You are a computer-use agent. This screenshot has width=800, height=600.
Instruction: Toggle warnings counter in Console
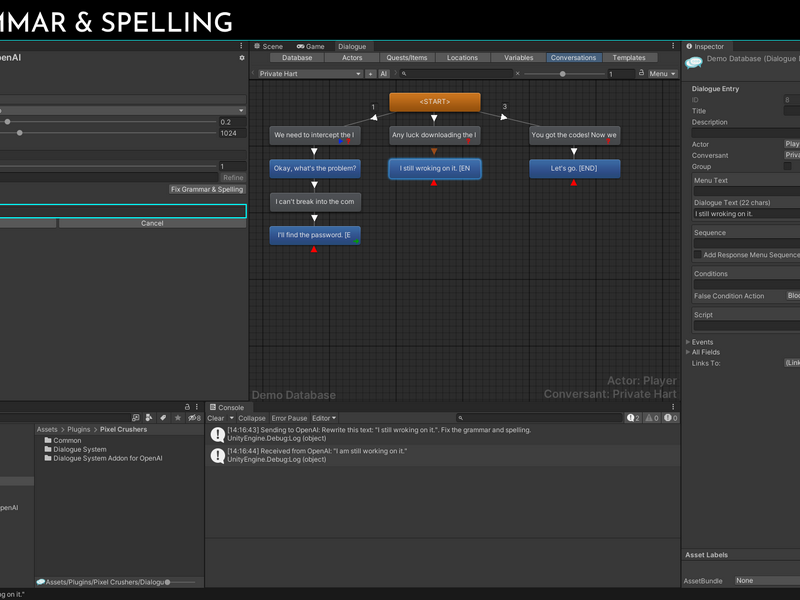[652, 418]
